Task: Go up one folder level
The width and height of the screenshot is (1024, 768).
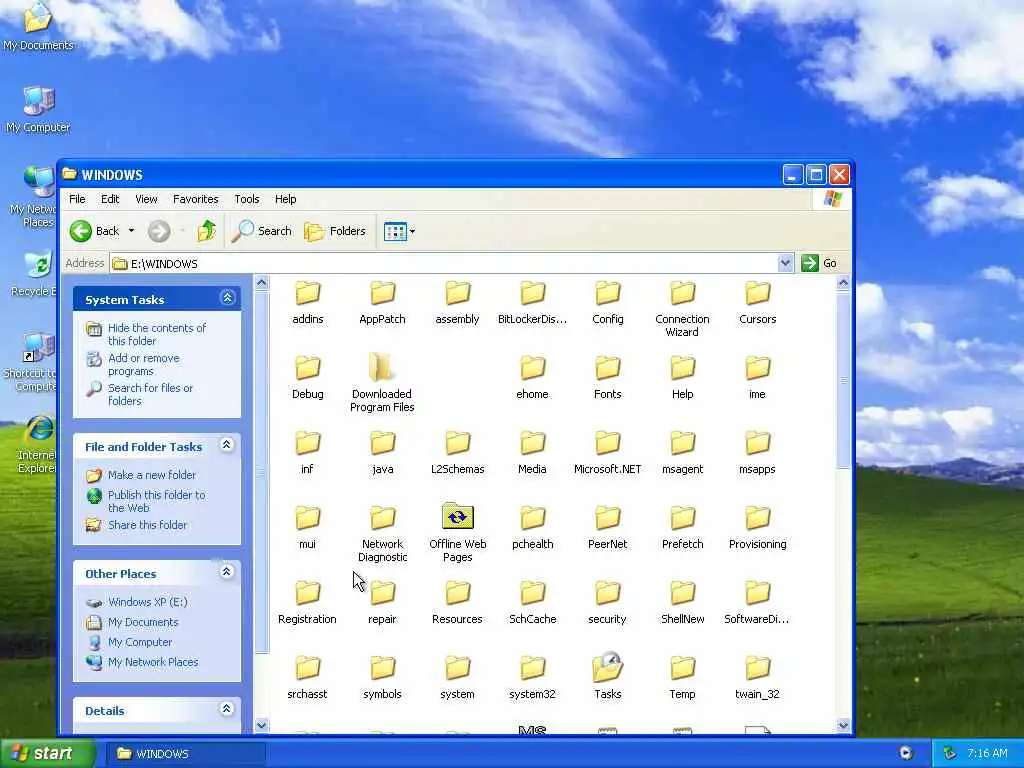Action: coord(206,231)
